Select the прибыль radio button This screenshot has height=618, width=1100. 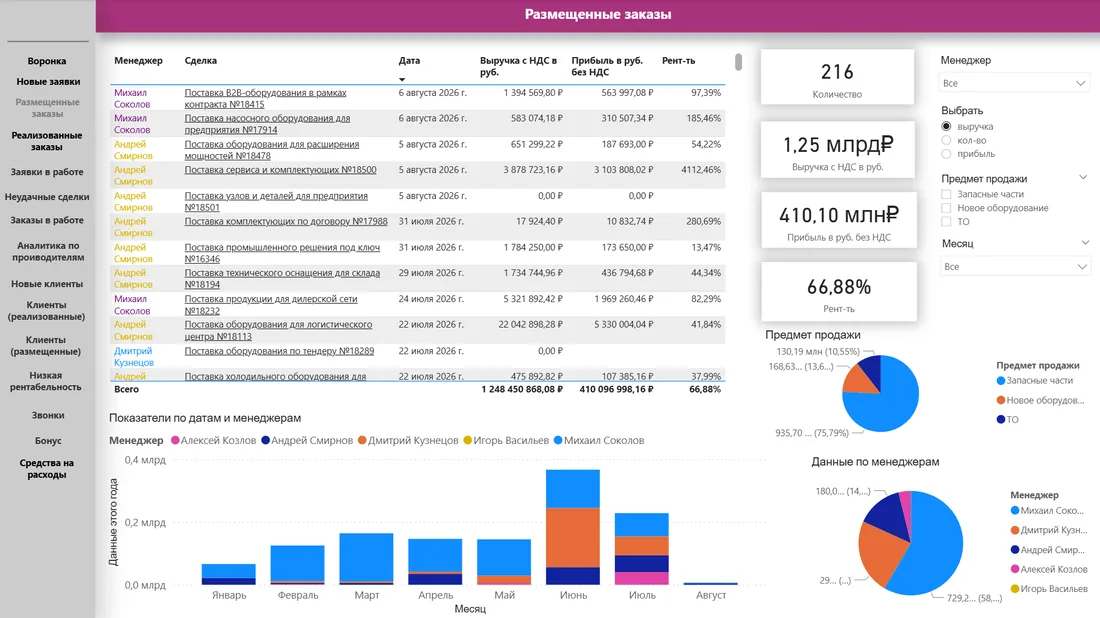click(x=946, y=154)
